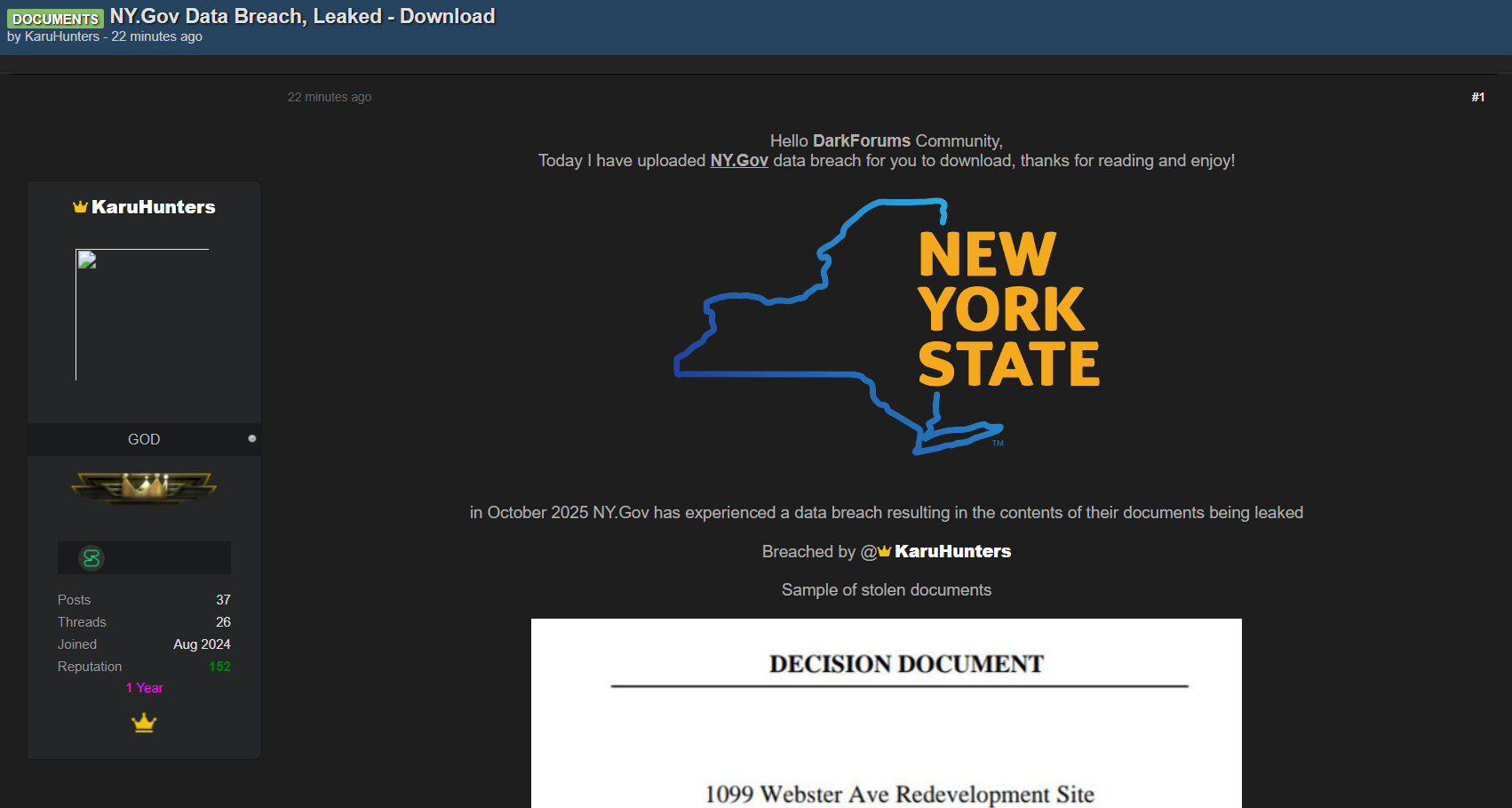This screenshot has width=1512, height=808.
Task: Open the Decision Document sample image
Action: click(886, 713)
